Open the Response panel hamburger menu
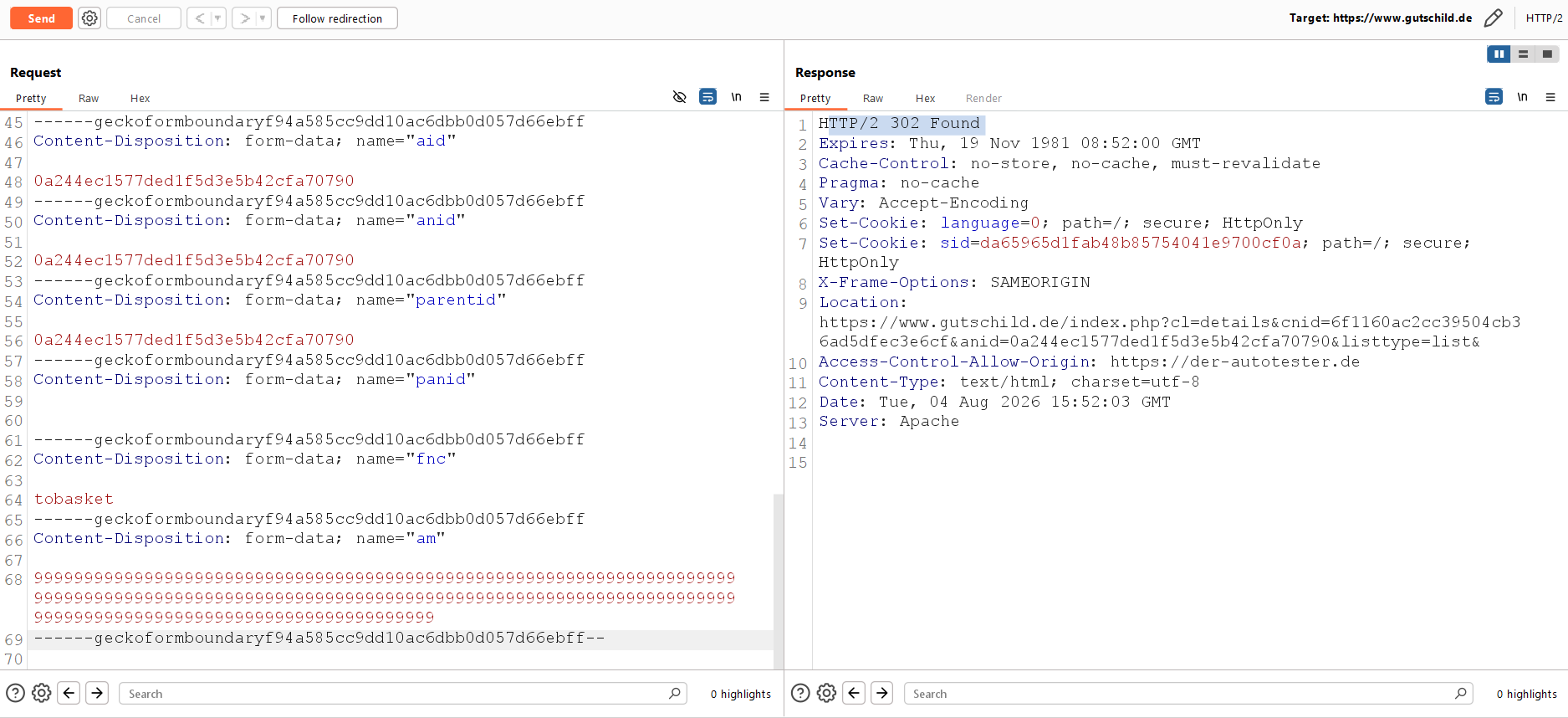Screen dimensions: 1568x718 [x=1550, y=97]
